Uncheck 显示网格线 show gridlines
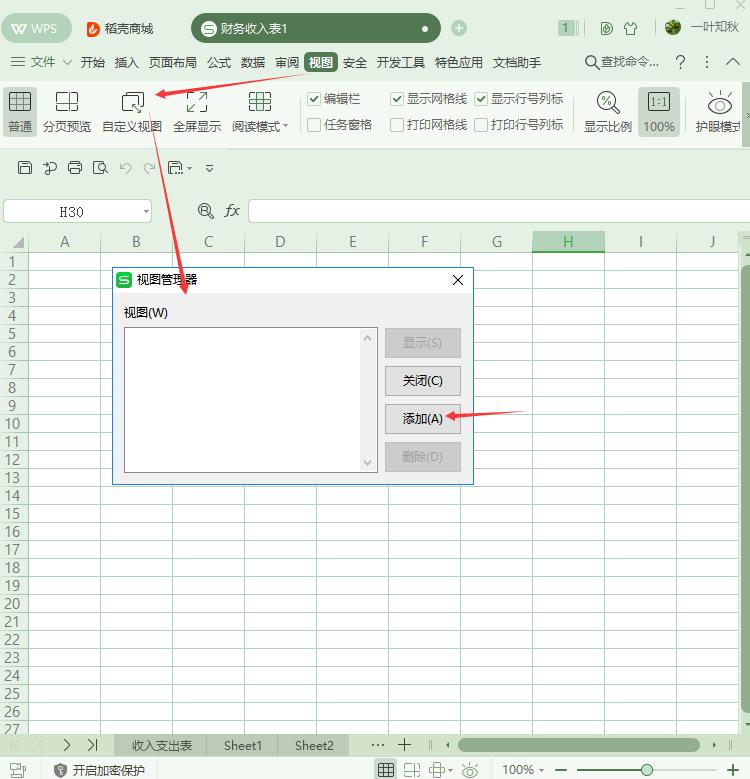 [x=396, y=99]
